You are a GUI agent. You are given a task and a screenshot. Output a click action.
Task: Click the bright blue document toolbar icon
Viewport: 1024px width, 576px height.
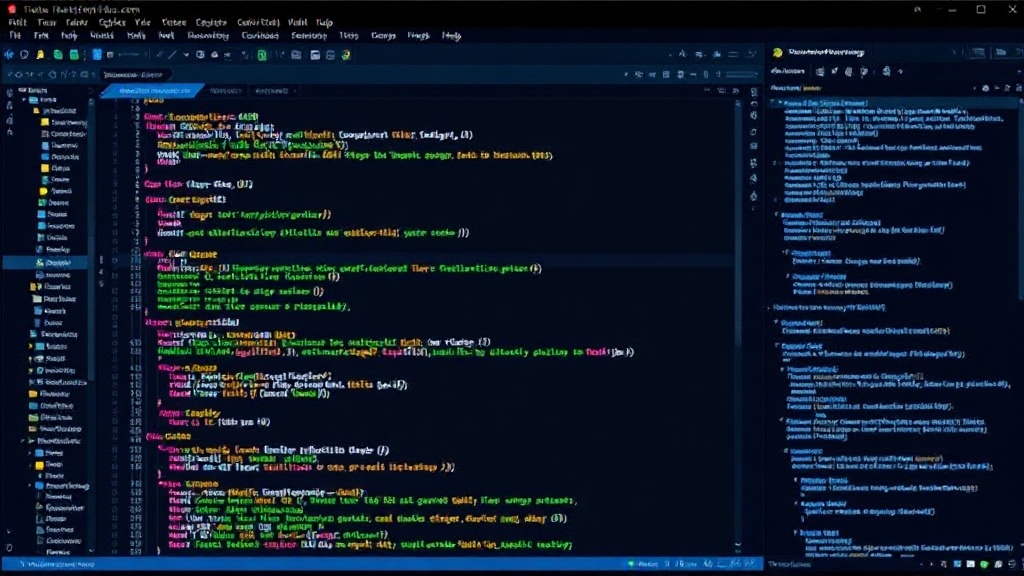[x=97, y=55]
